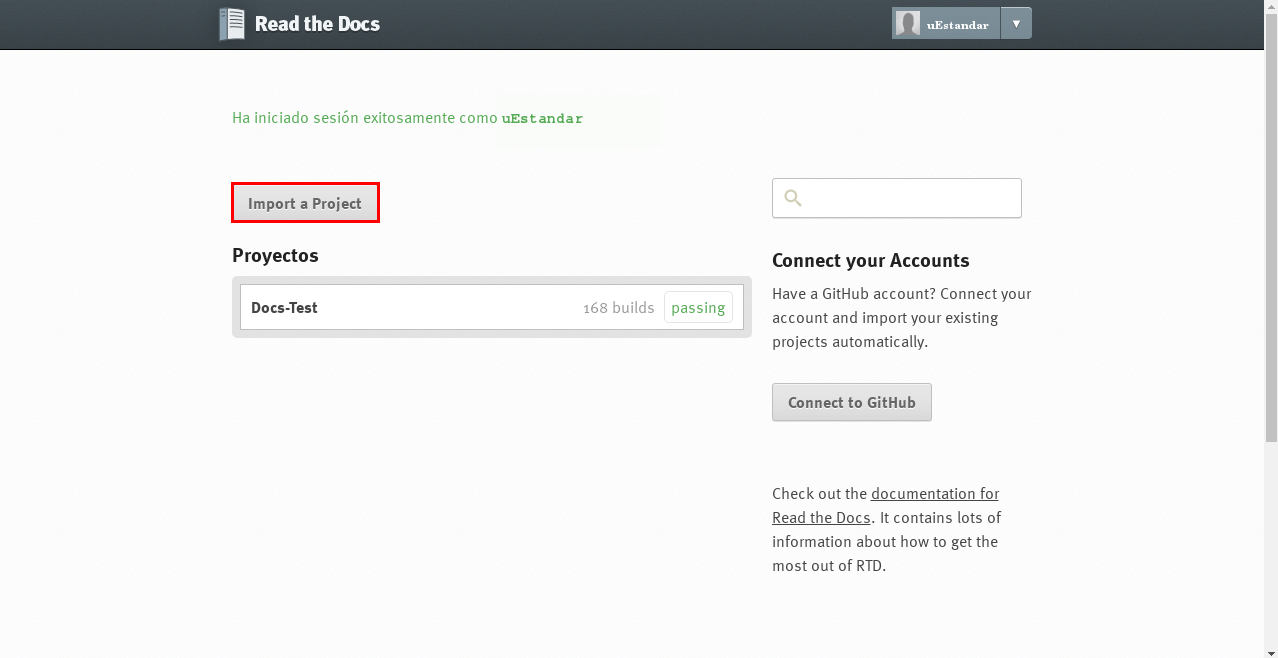The width and height of the screenshot is (1278, 658).
Task: Click the Read the Docs title text
Action: pyautogui.click(x=317, y=24)
